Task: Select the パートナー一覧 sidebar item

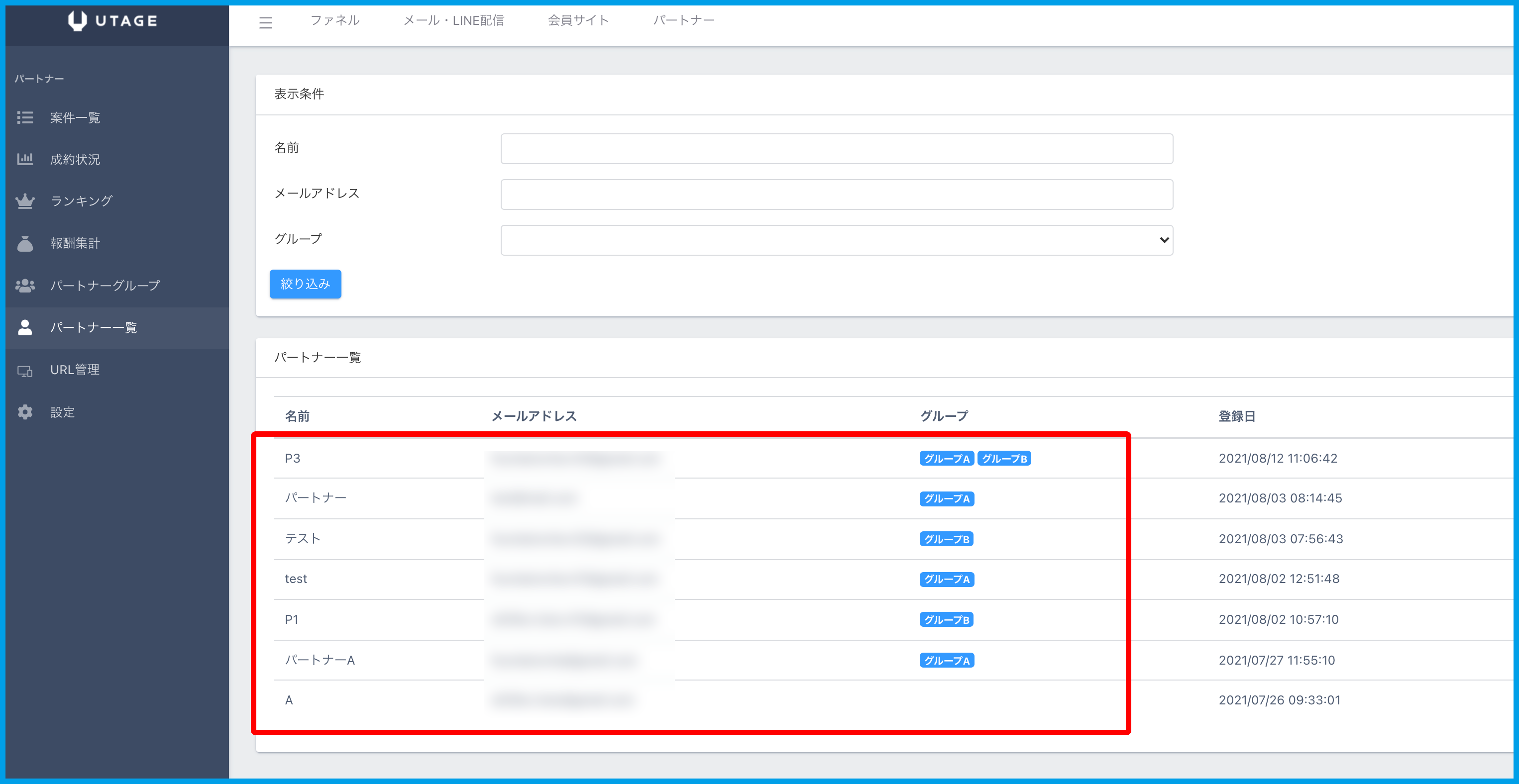Action: point(93,328)
